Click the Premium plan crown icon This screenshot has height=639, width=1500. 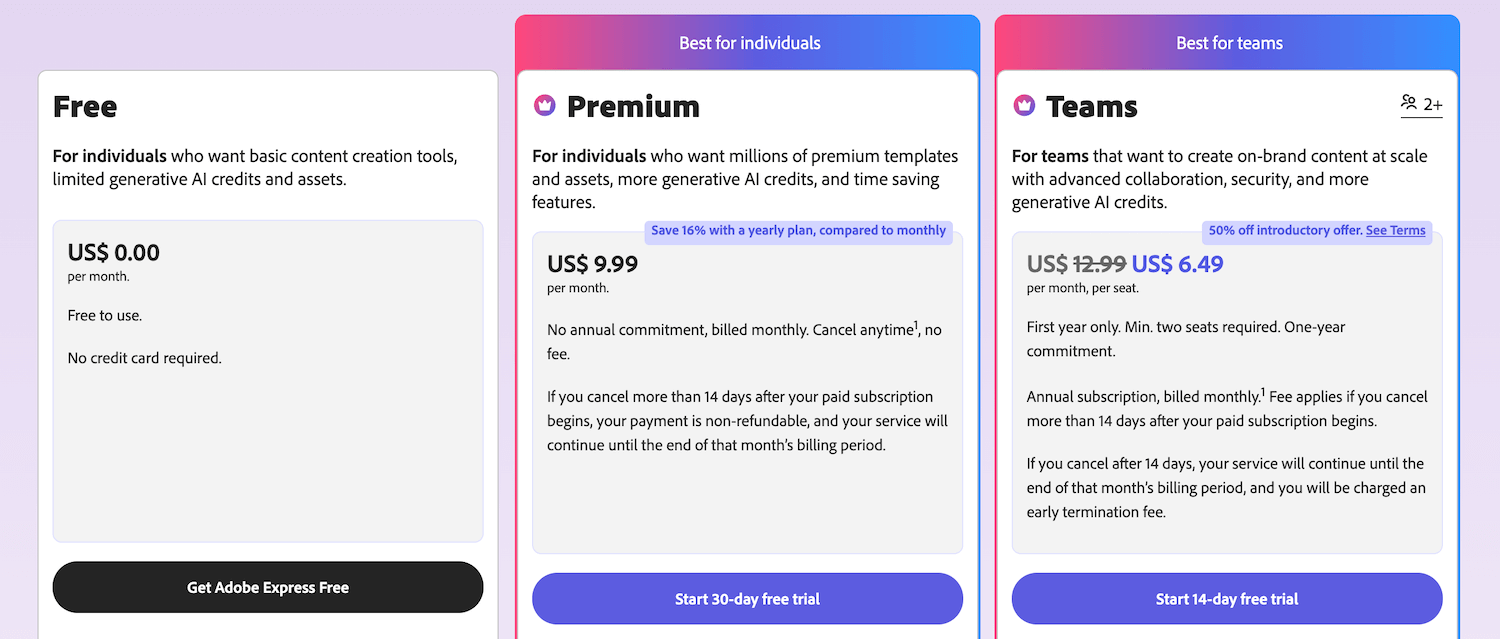coord(545,104)
